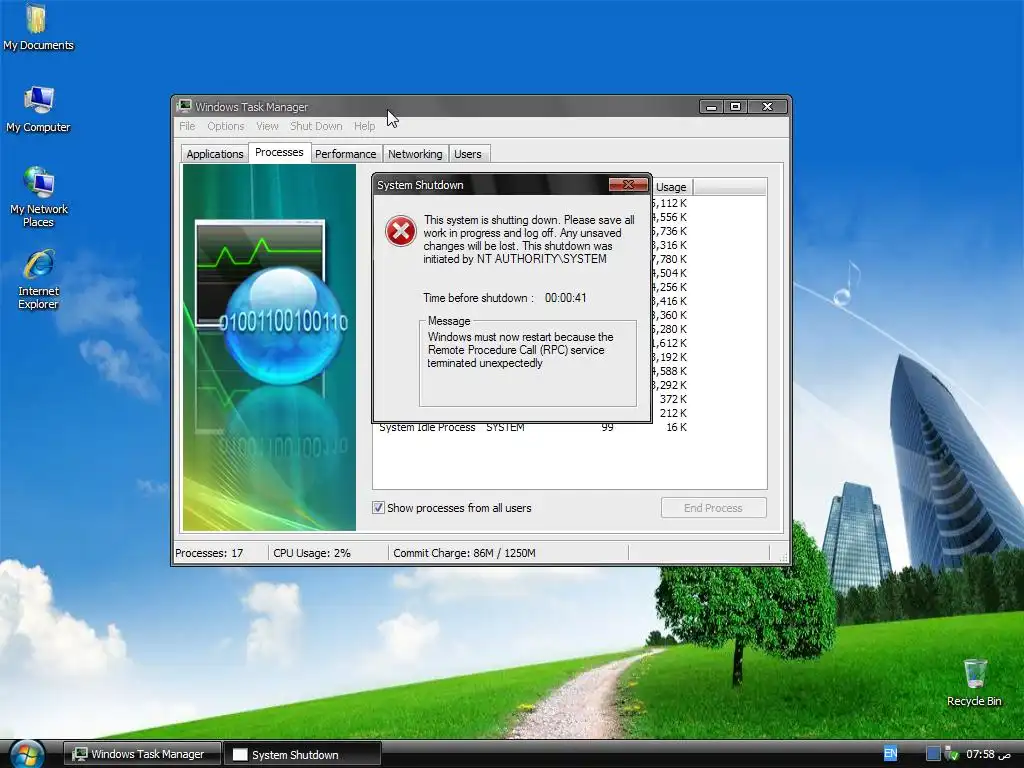Open the Networking tab

click(415, 154)
